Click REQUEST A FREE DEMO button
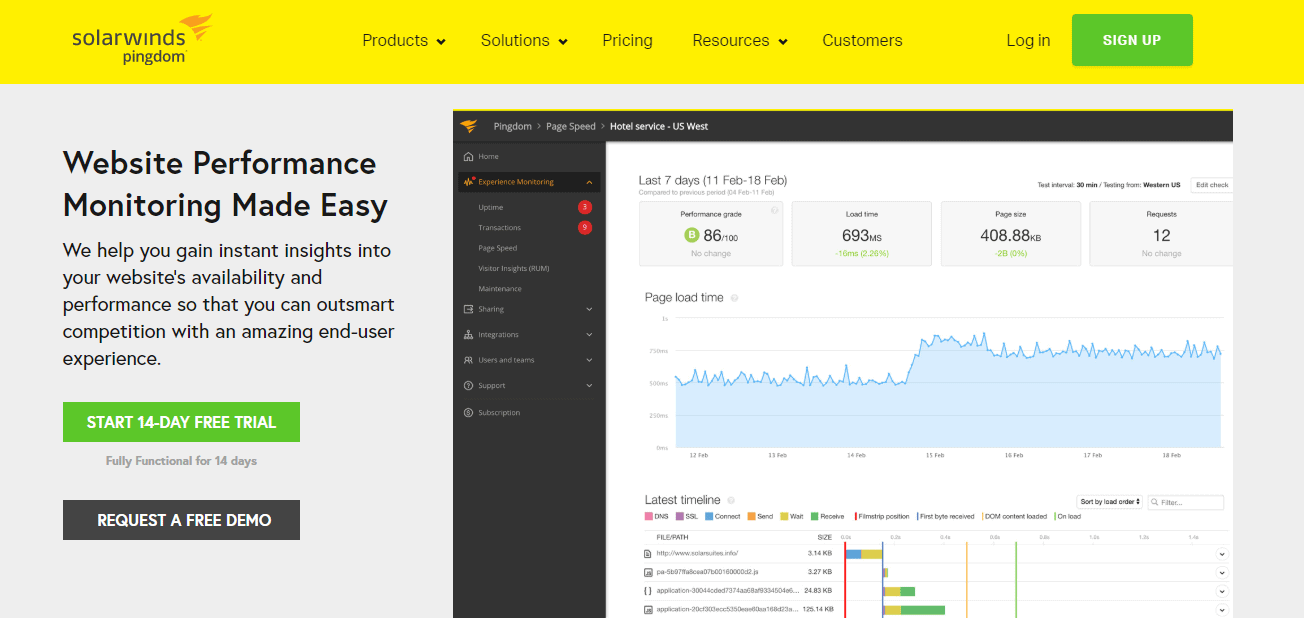 tap(181, 520)
